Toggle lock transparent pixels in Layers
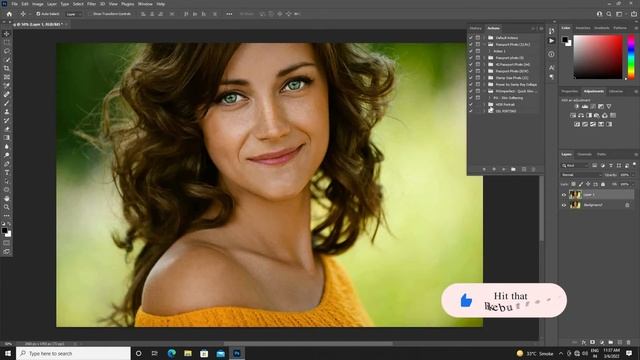The width and height of the screenshot is (640, 360). click(x=573, y=184)
